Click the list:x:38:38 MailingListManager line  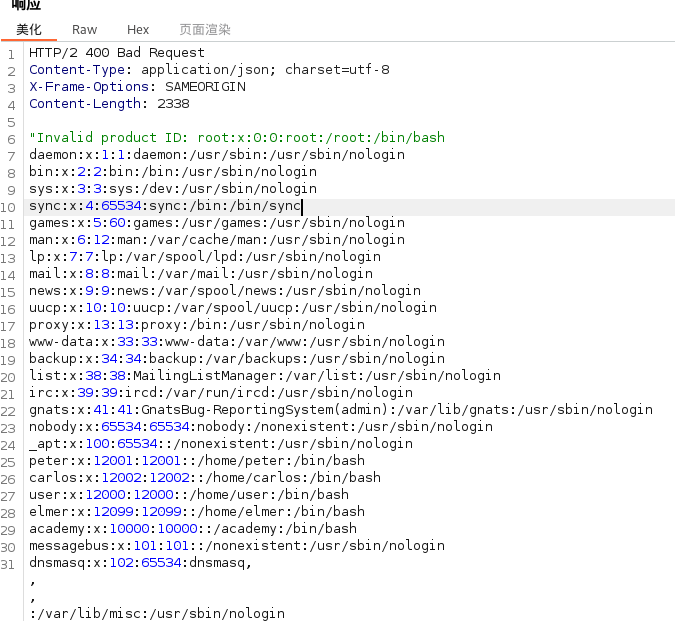[265, 376]
